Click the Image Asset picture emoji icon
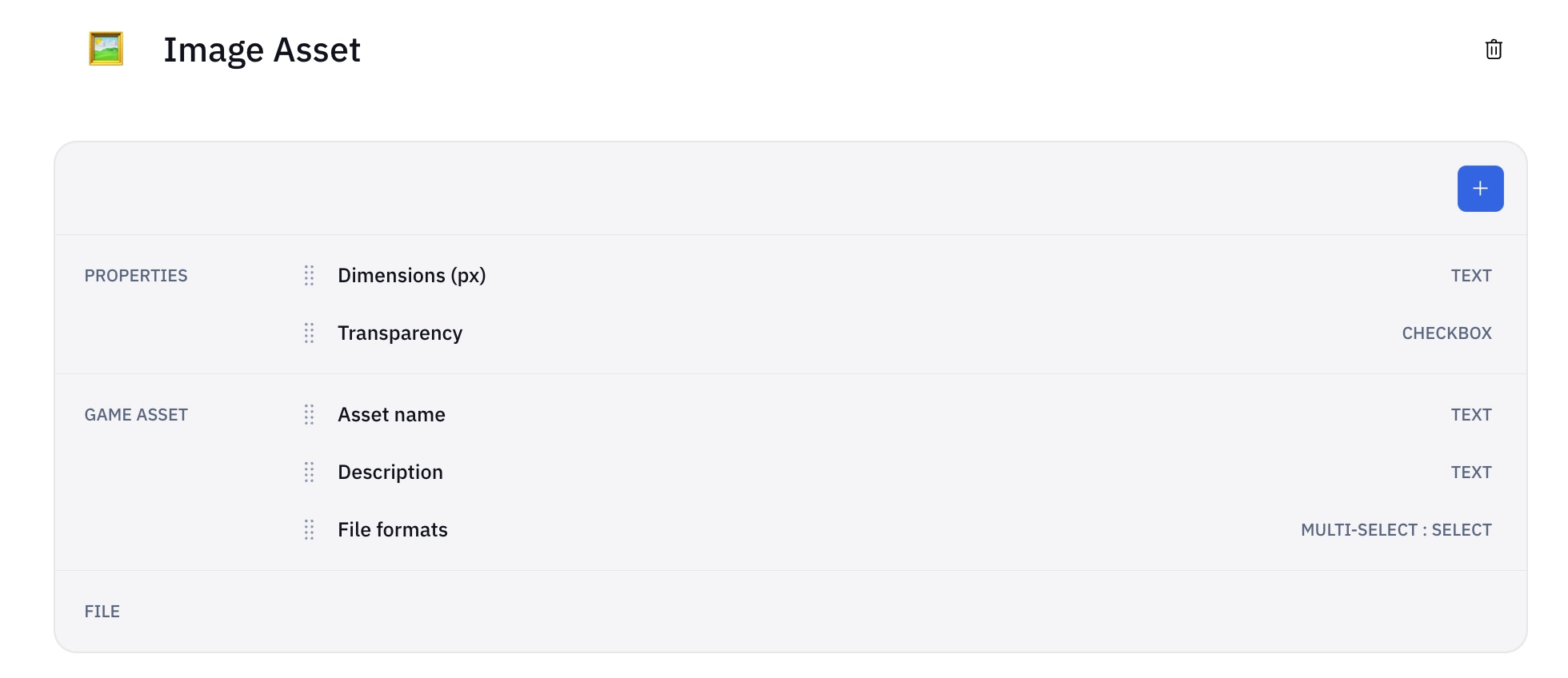Screen dimensions: 1568x678 tap(106, 49)
